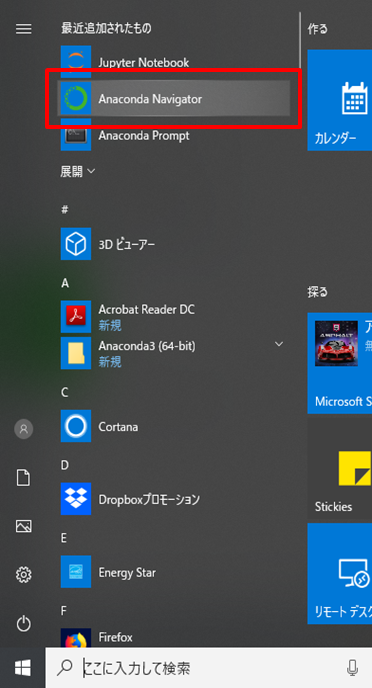Open the Microsoft Store Asphalt tile

[x=340, y=363]
